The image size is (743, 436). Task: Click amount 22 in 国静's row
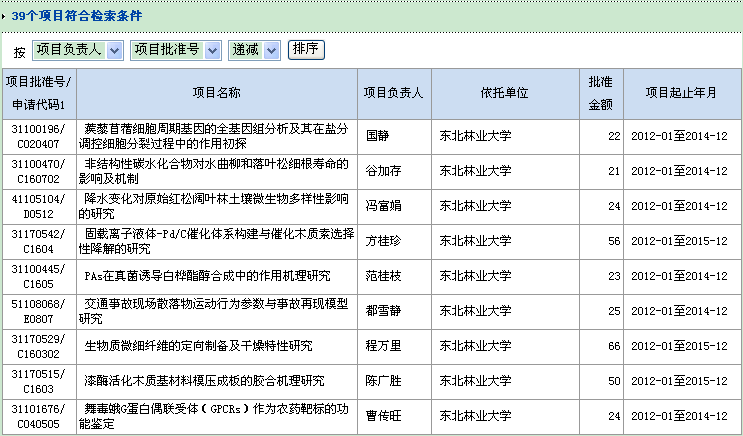point(614,136)
